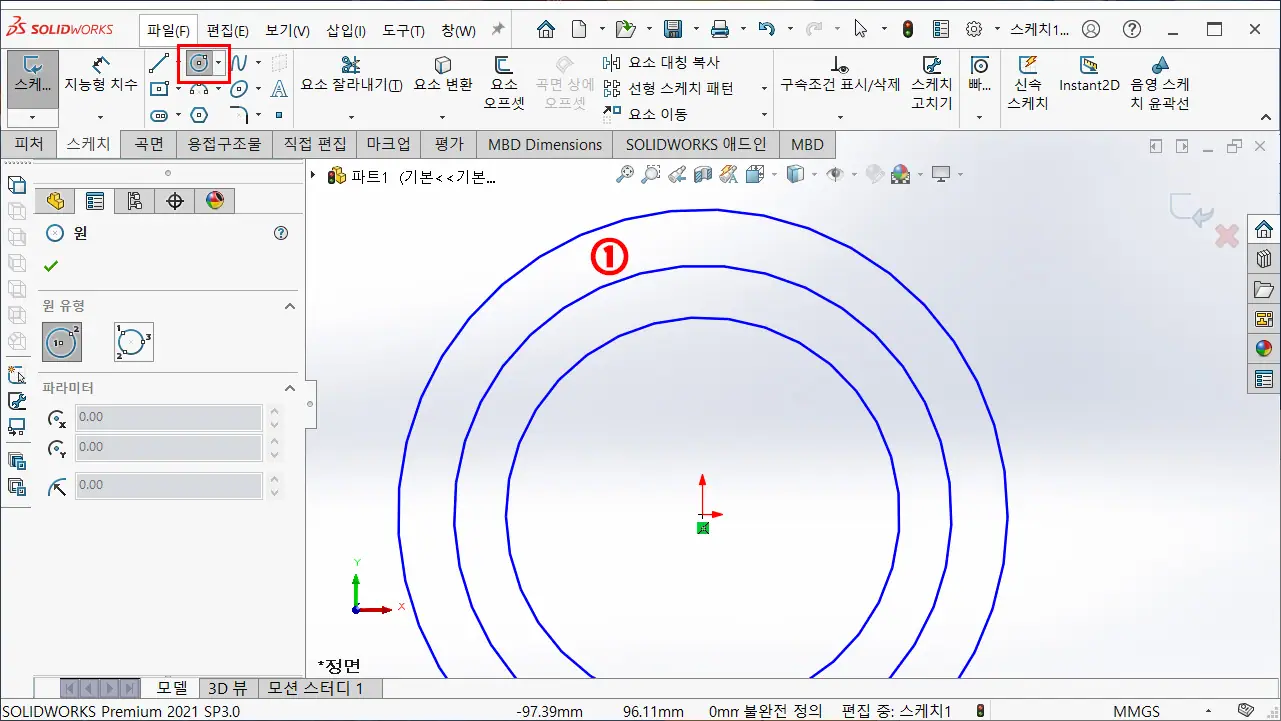Select the Spline sketch tool
Screen dimensions: 1281x721
239,63
